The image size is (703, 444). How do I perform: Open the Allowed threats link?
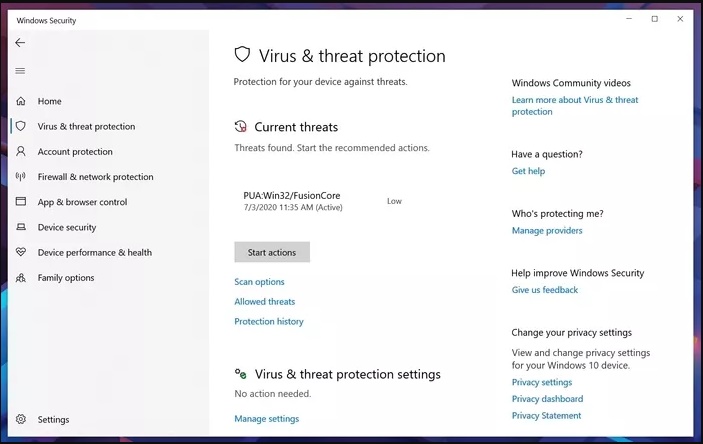coord(265,301)
